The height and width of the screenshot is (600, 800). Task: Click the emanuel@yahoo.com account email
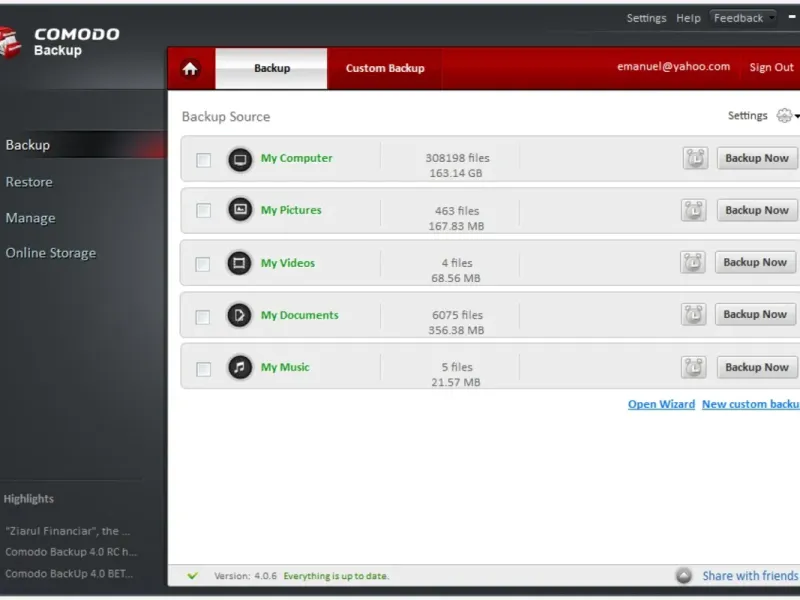(x=673, y=67)
